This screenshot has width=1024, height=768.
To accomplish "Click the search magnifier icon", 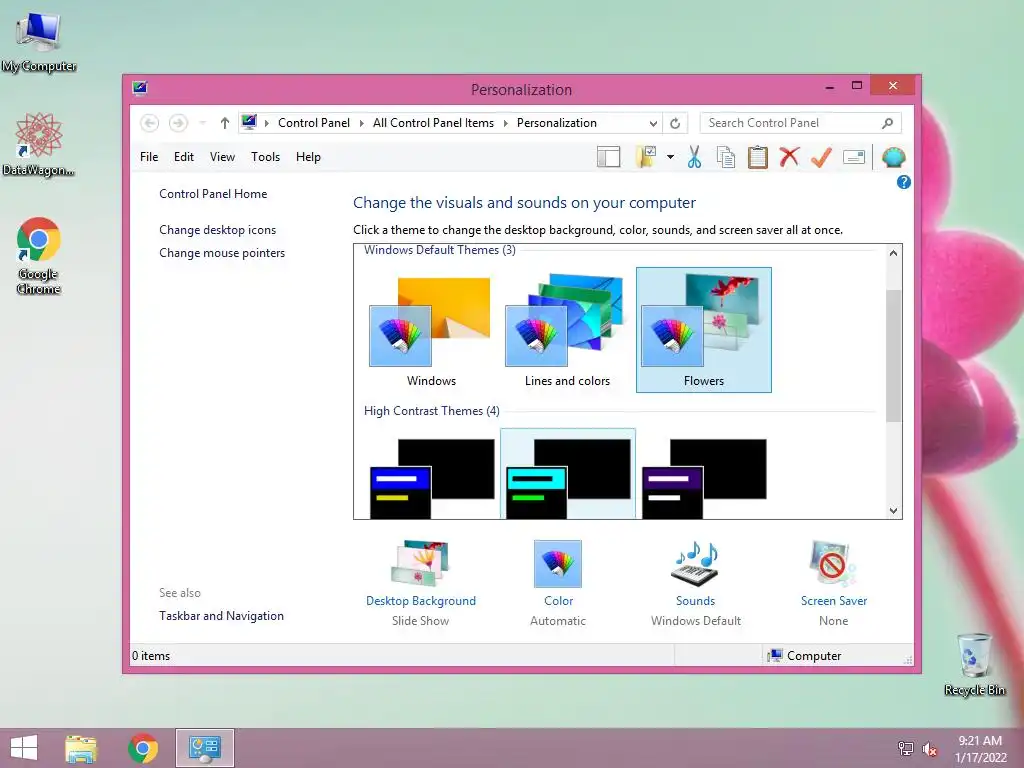I will tap(888, 123).
